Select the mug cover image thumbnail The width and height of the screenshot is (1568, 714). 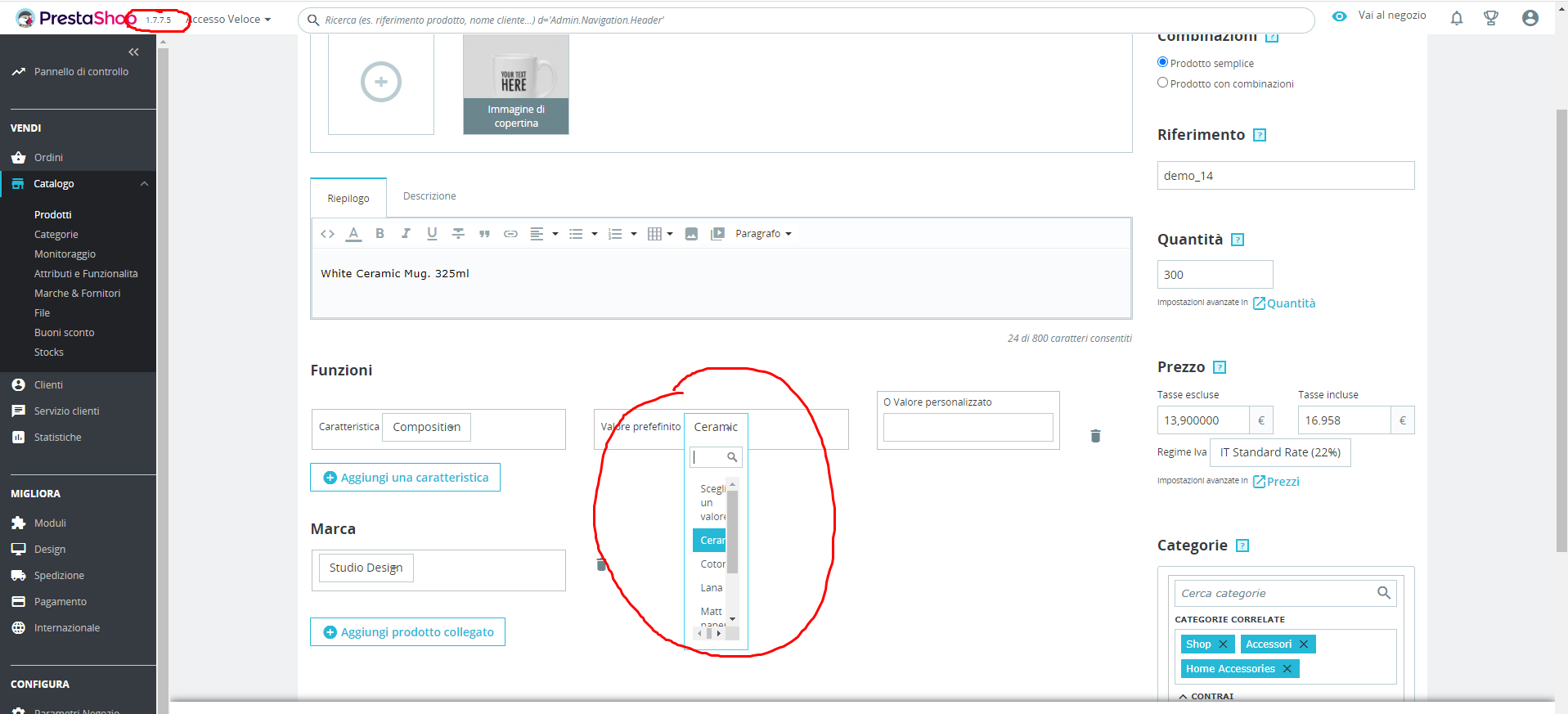tap(516, 84)
